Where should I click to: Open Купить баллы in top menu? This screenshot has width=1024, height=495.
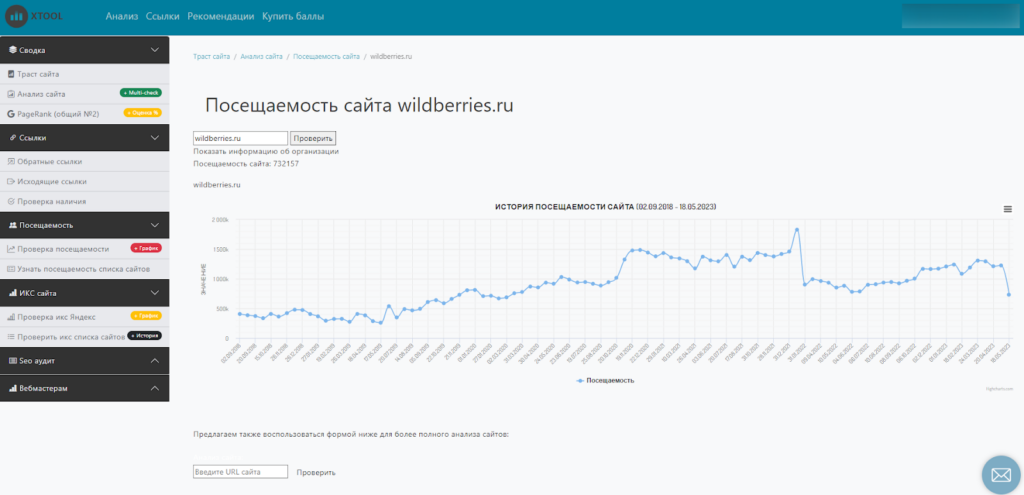pyautogui.click(x=293, y=16)
